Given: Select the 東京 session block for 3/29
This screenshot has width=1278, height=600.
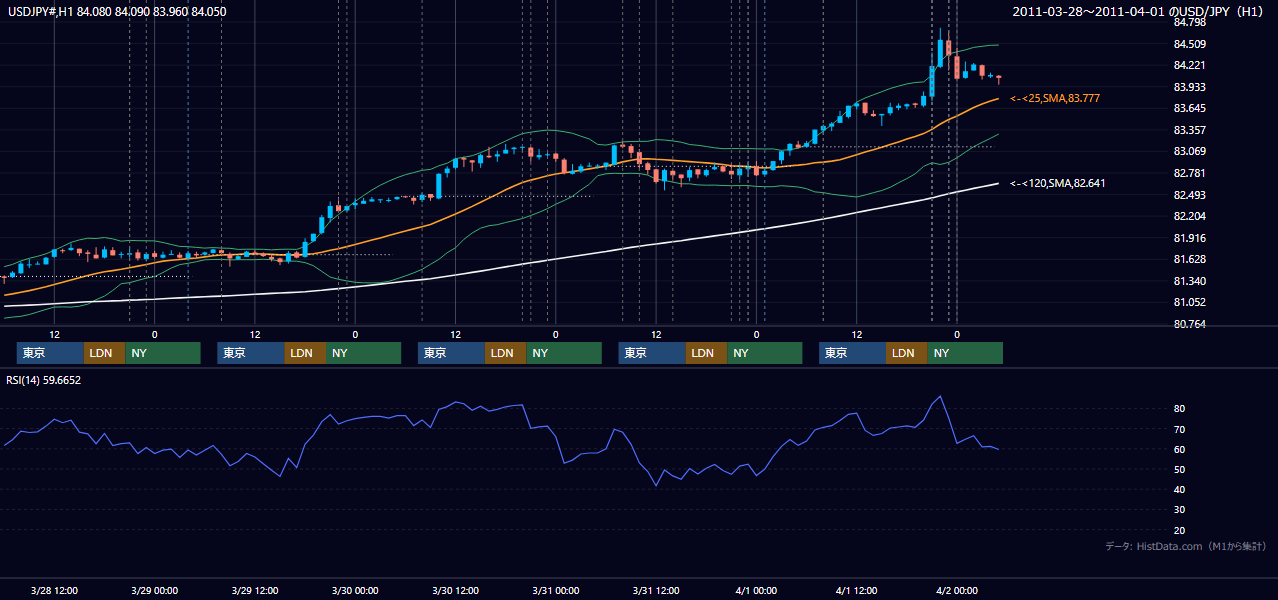Looking at the screenshot, I should pyautogui.click(x=251, y=353).
